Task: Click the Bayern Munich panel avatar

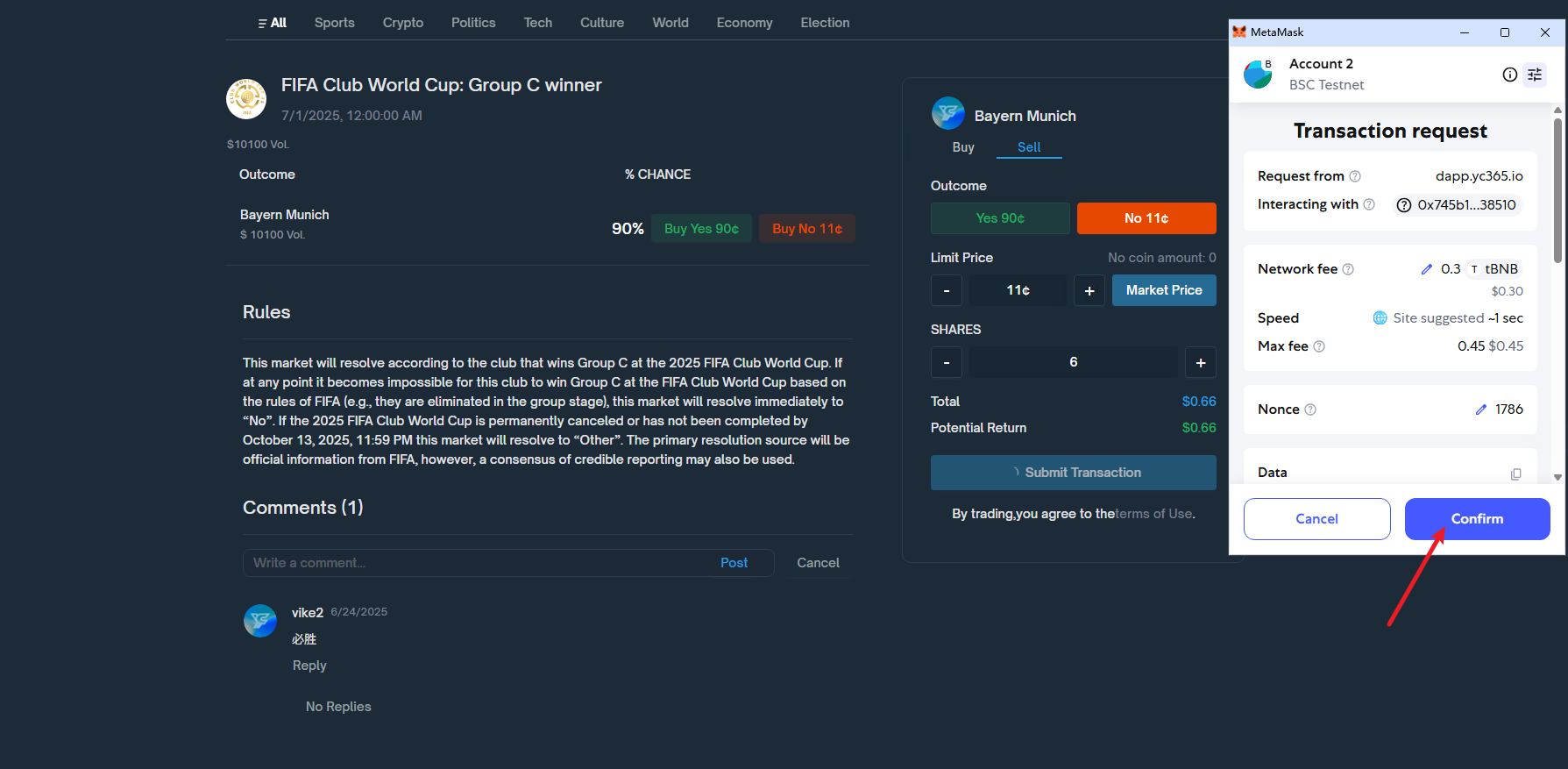Action: (948, 113)
